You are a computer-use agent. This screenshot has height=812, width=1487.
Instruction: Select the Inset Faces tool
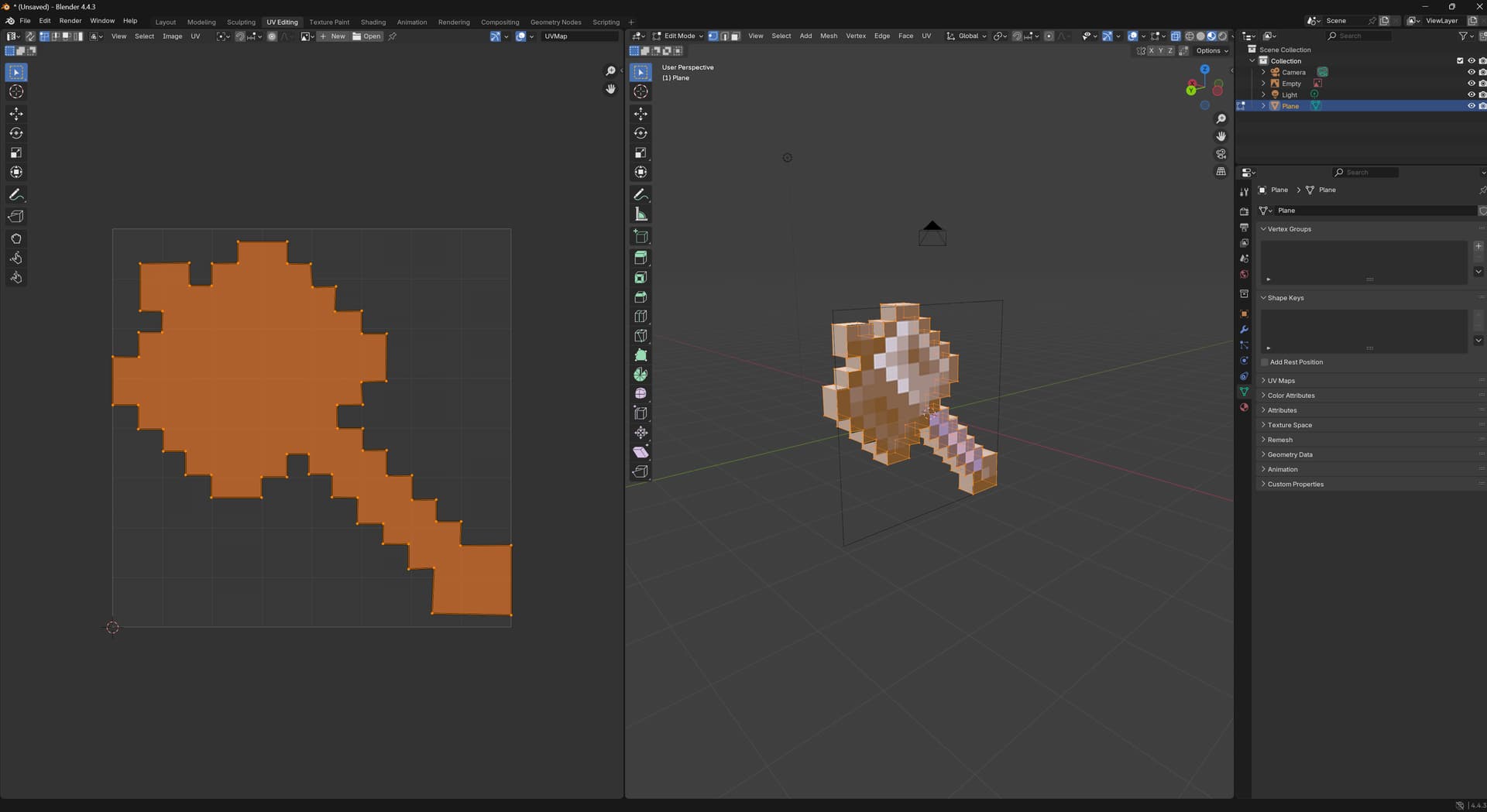640,277
